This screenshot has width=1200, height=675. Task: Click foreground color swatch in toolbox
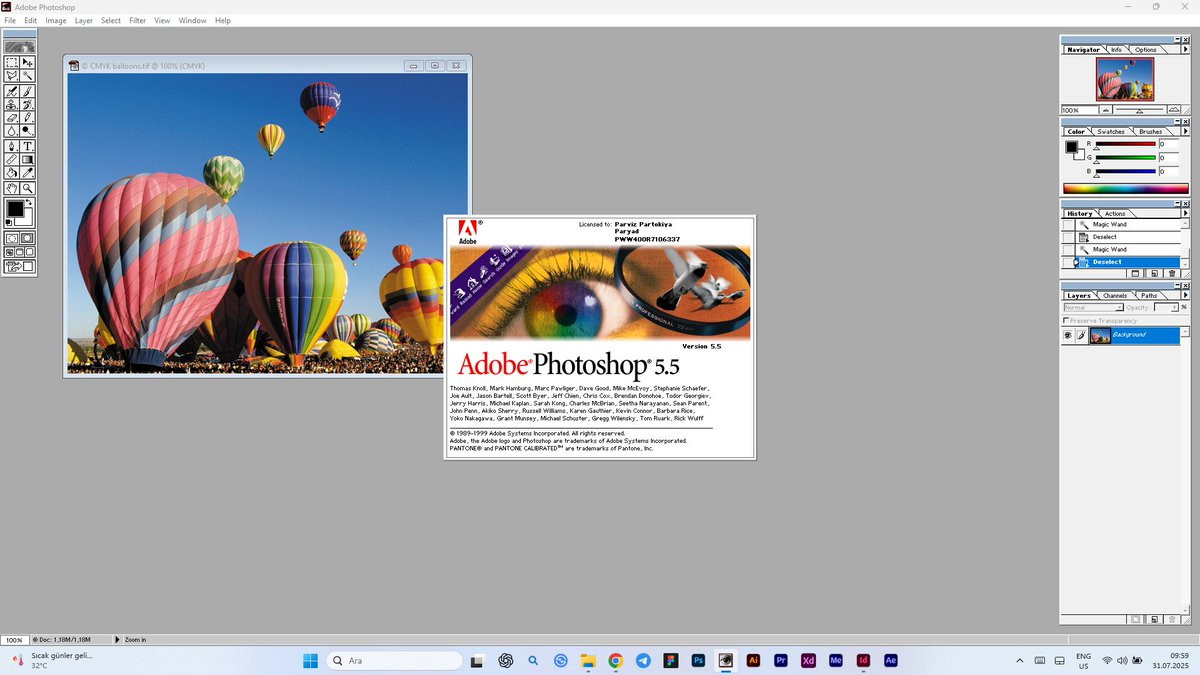15,208
